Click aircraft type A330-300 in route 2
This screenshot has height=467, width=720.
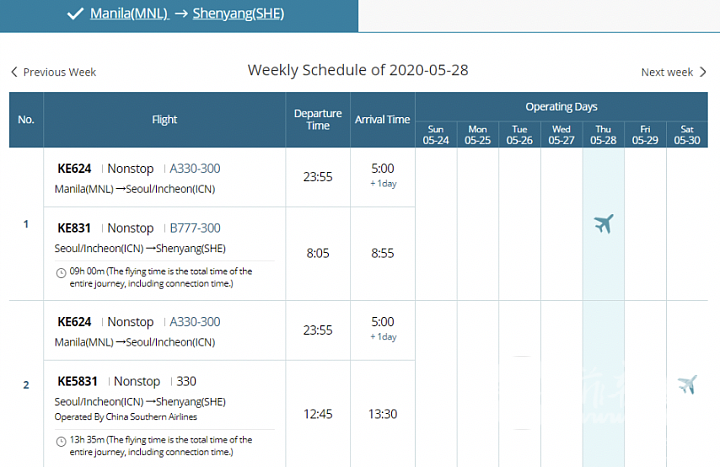[x=195, y=322]
